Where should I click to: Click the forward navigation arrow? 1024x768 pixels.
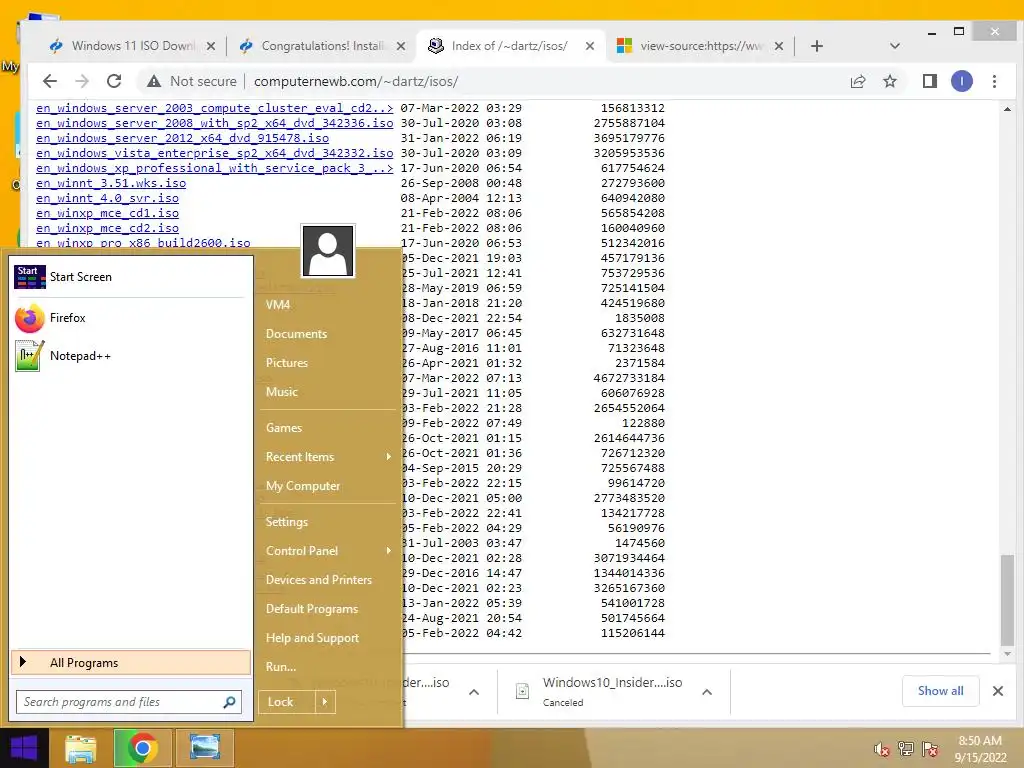click(82, 81)
